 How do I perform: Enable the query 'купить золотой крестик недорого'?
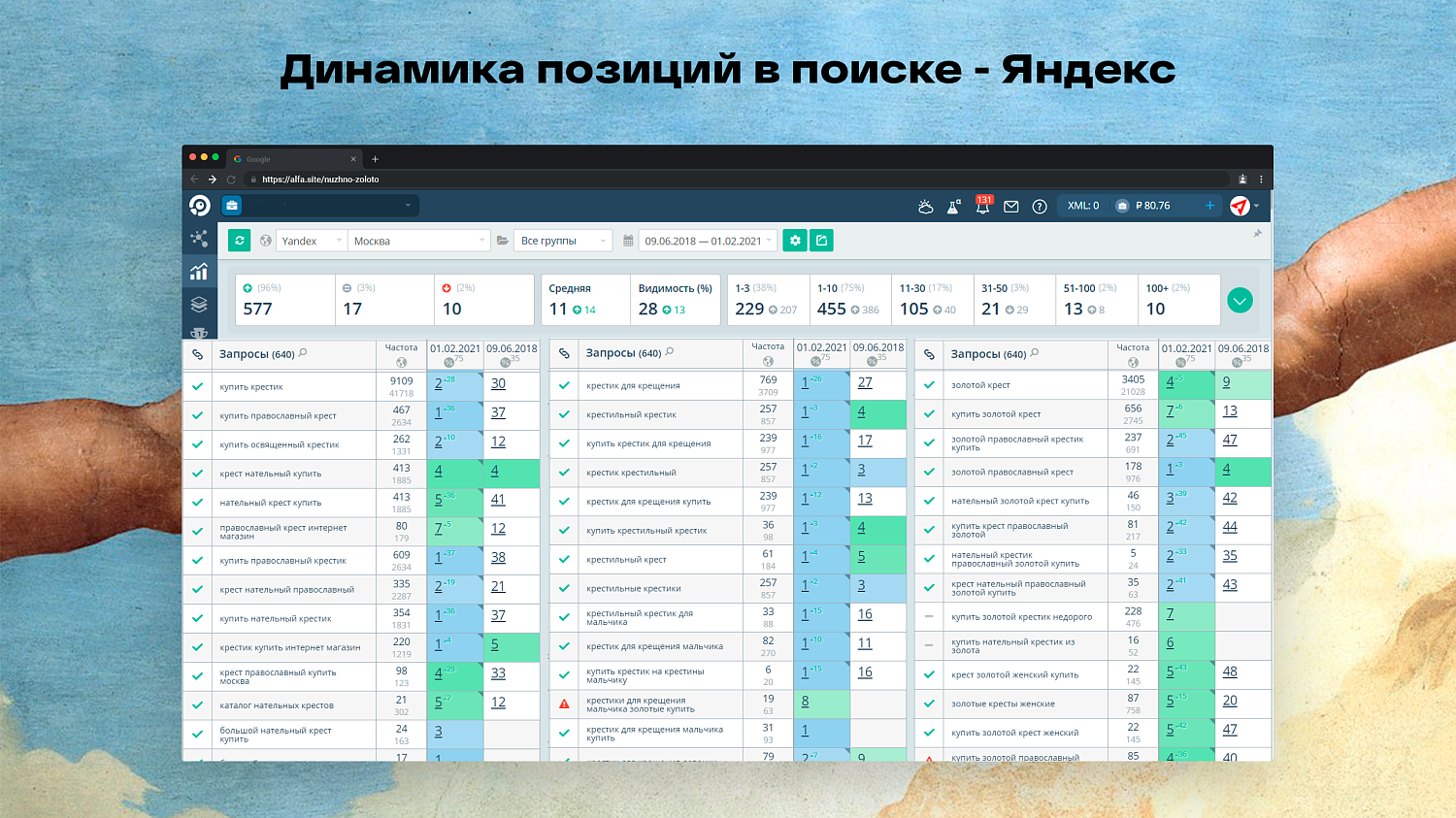928,616
